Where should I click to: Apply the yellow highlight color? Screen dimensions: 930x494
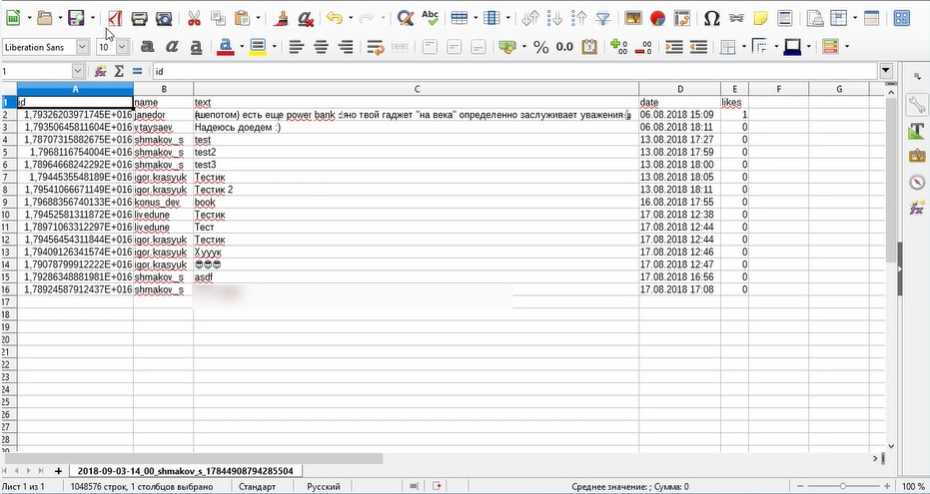(257, 47)
